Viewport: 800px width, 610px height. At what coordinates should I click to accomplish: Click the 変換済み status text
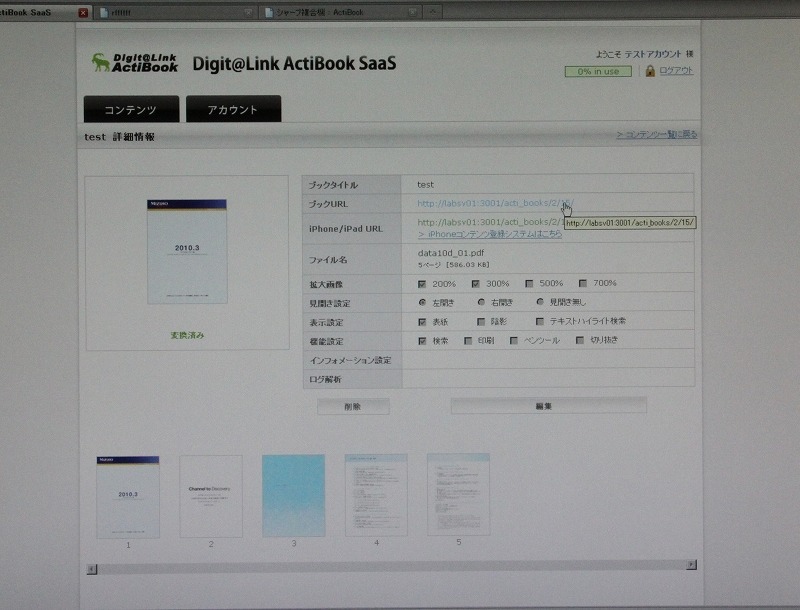[x=187, y=335]
